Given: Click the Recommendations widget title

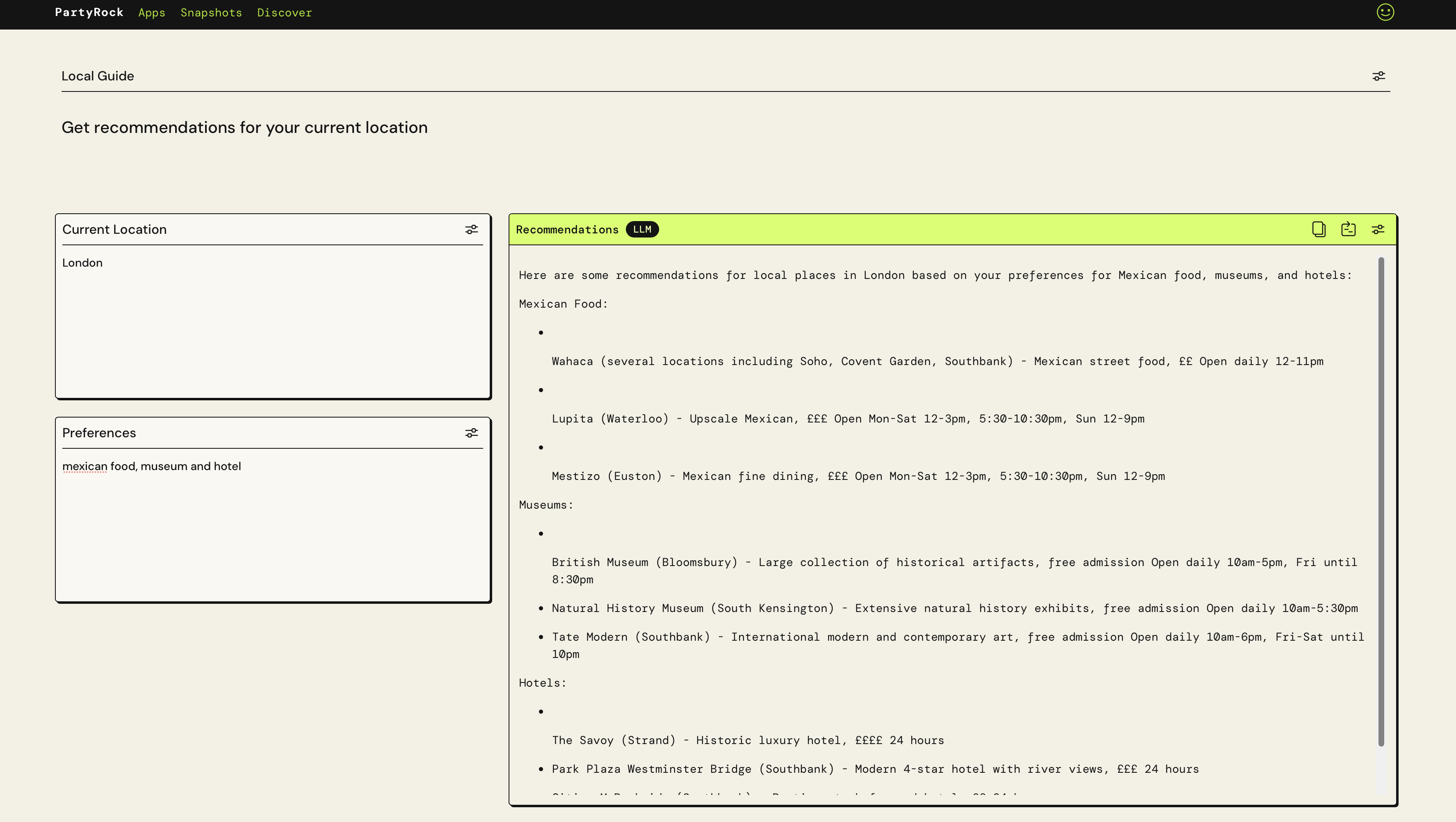Looking at the screenshot, I should (567, 230).
